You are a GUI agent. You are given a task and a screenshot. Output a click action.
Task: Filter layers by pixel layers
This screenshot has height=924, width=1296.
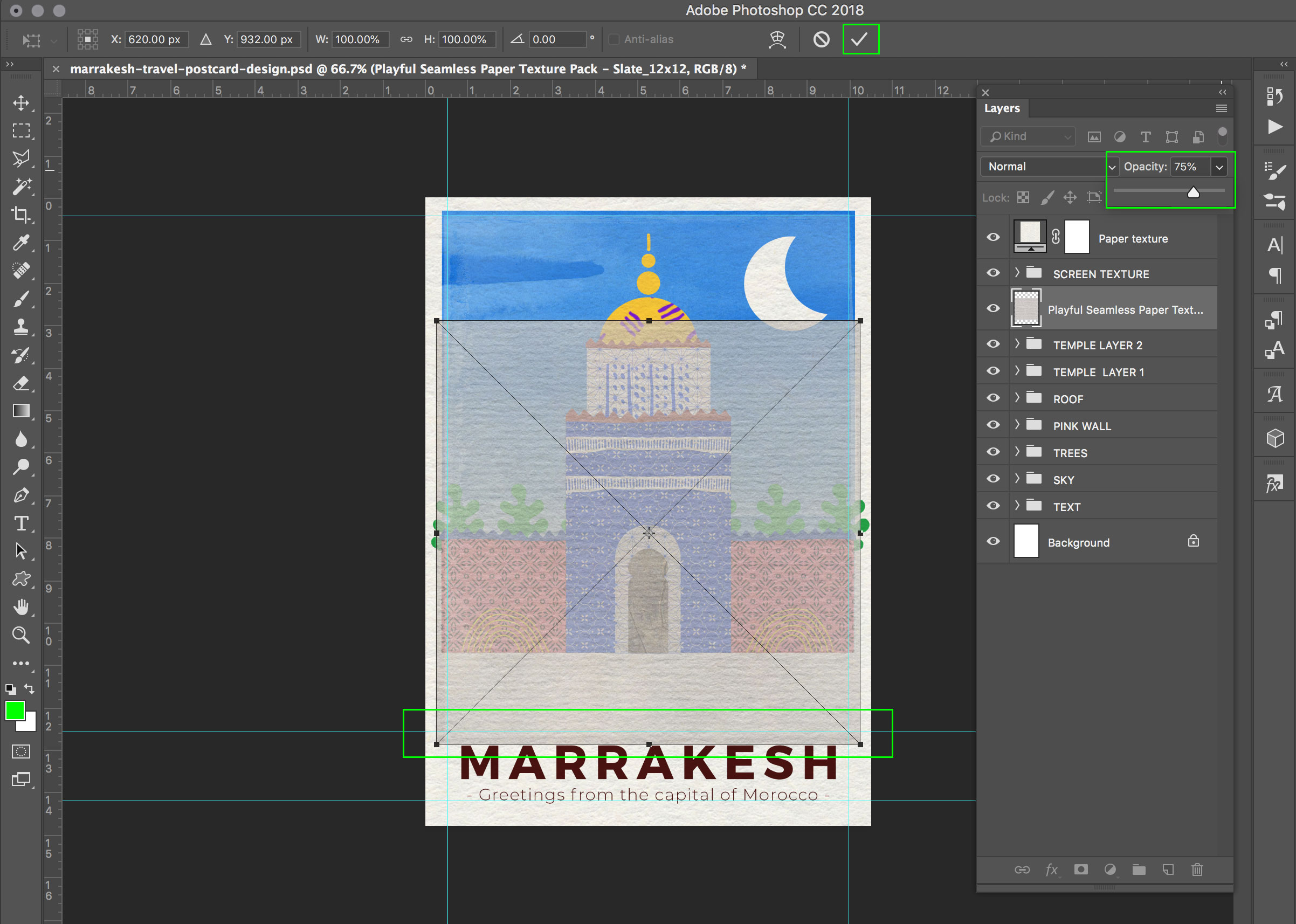(x=1093, y=136)
